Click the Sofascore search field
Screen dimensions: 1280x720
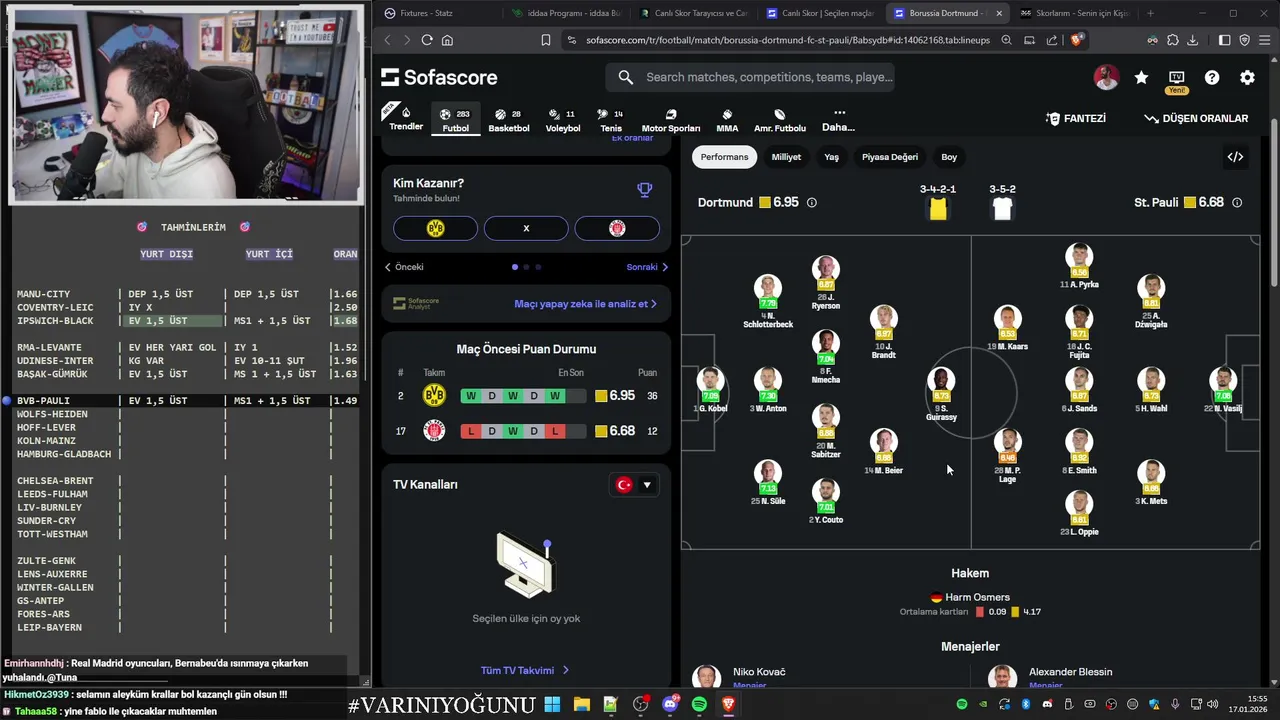click(x=751, y=77)
